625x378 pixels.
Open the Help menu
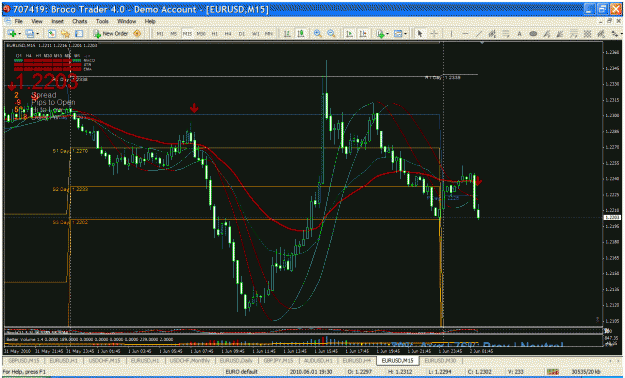pyautogui.click(x=150, y=21)
